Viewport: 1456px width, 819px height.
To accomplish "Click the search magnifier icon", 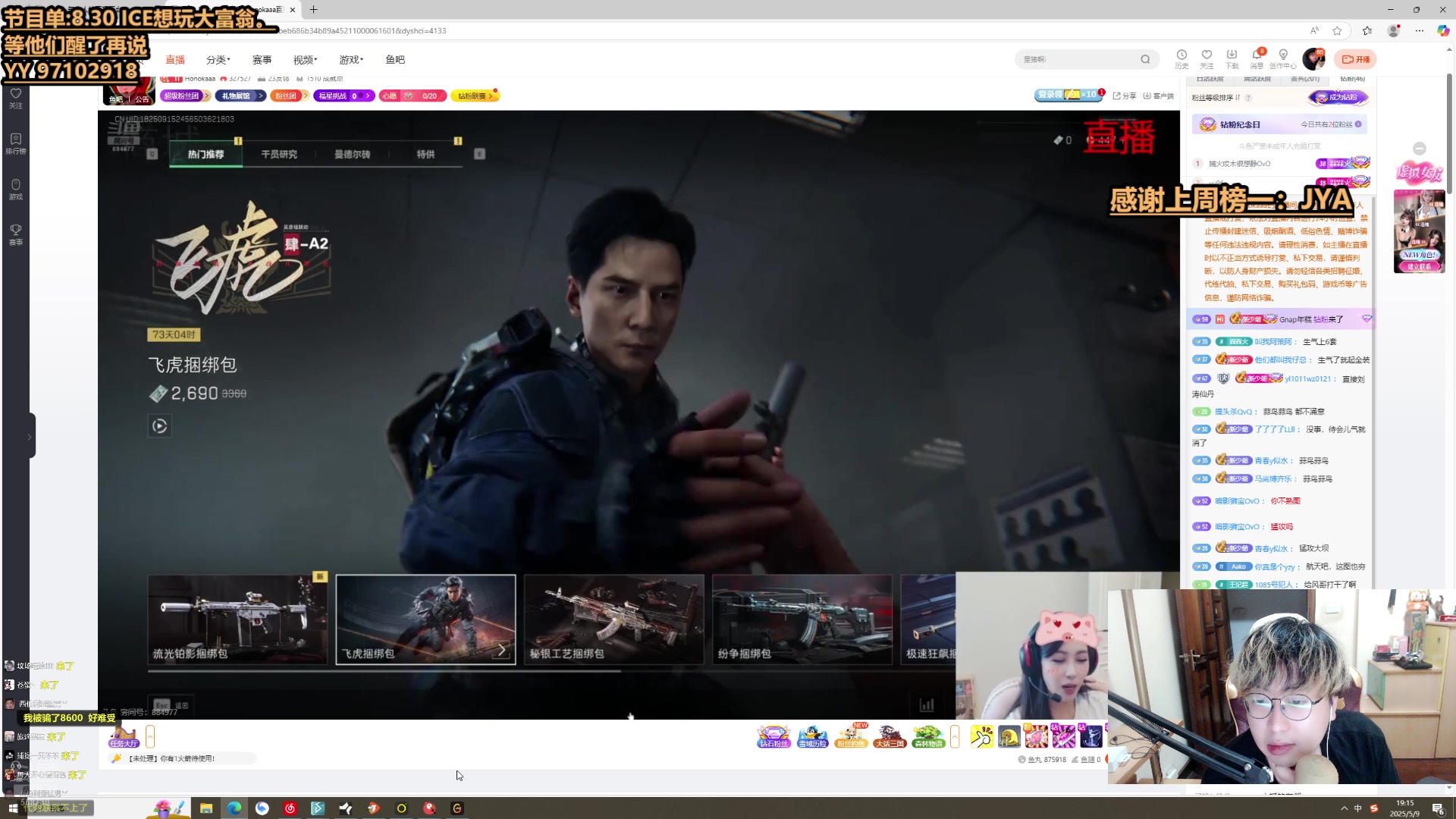I will pyautogui.click(x=1145, y=59).
